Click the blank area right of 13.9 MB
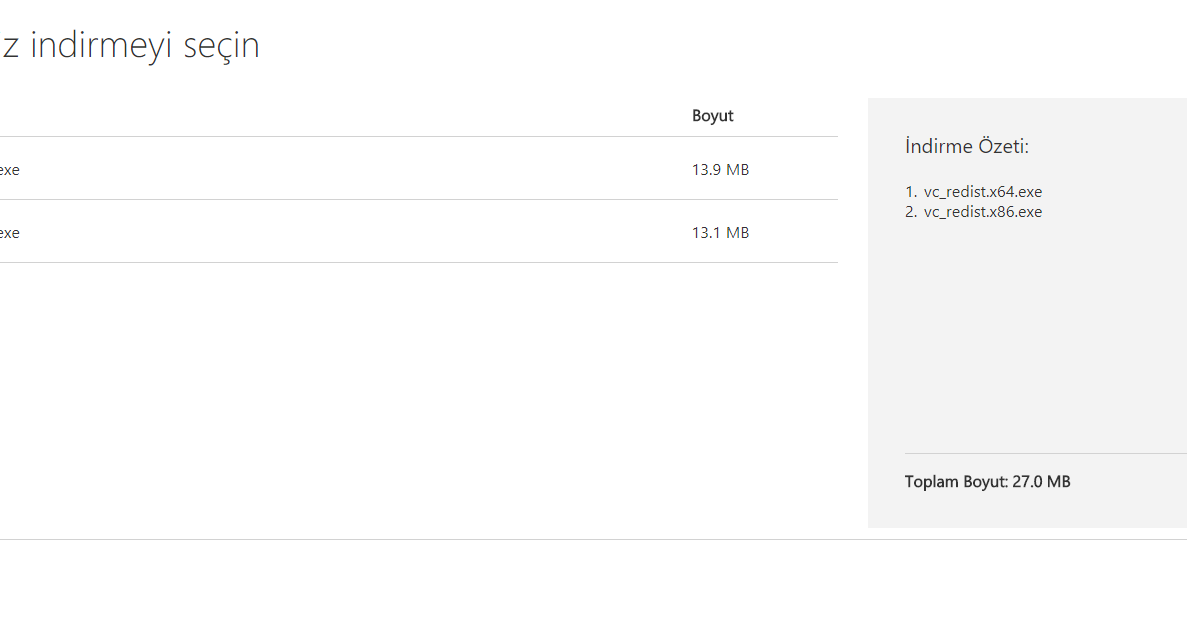 [x=795, y=170]
